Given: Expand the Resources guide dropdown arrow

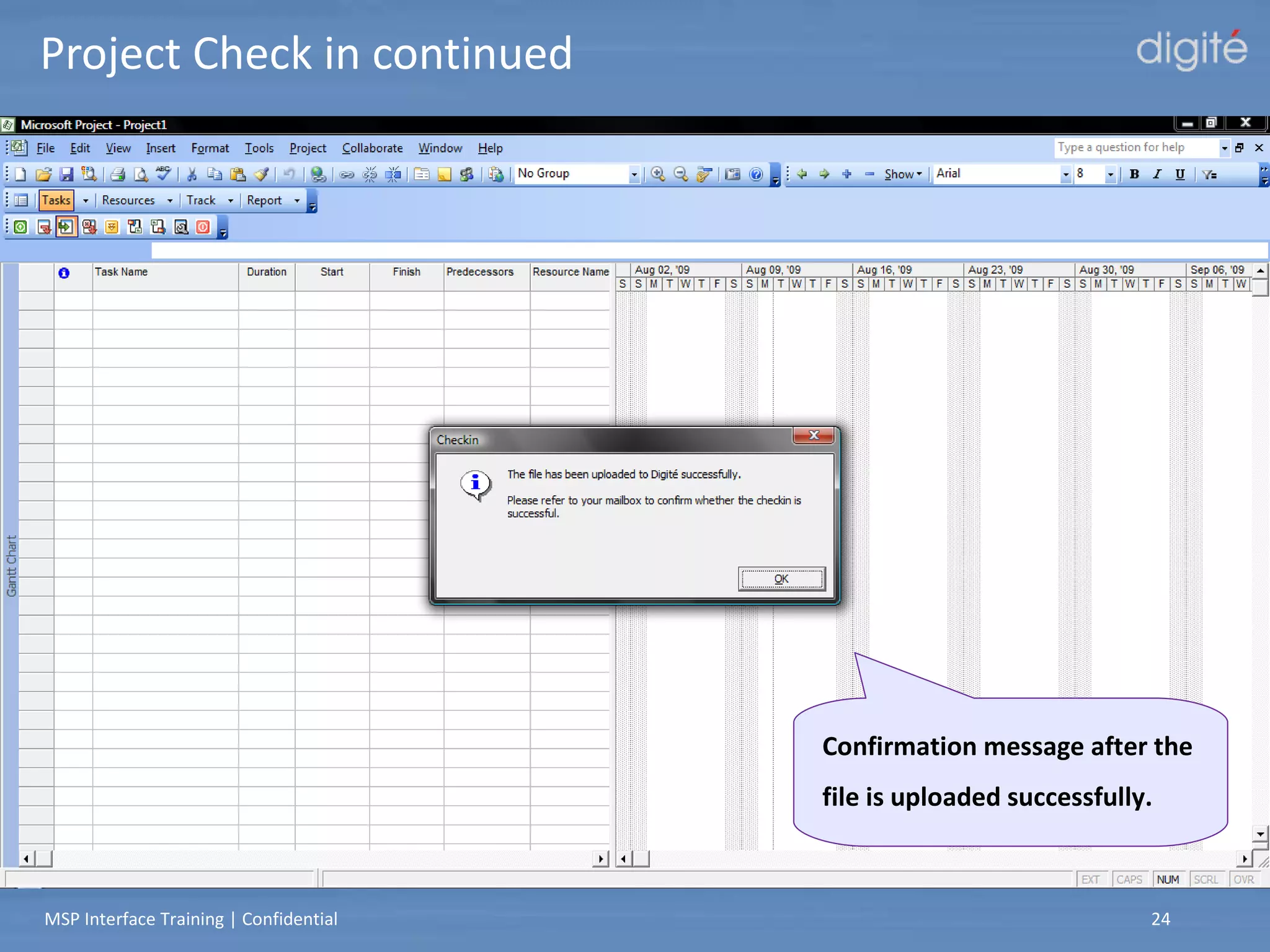Looking at the screenshot, I should click(x=170, y=200).
